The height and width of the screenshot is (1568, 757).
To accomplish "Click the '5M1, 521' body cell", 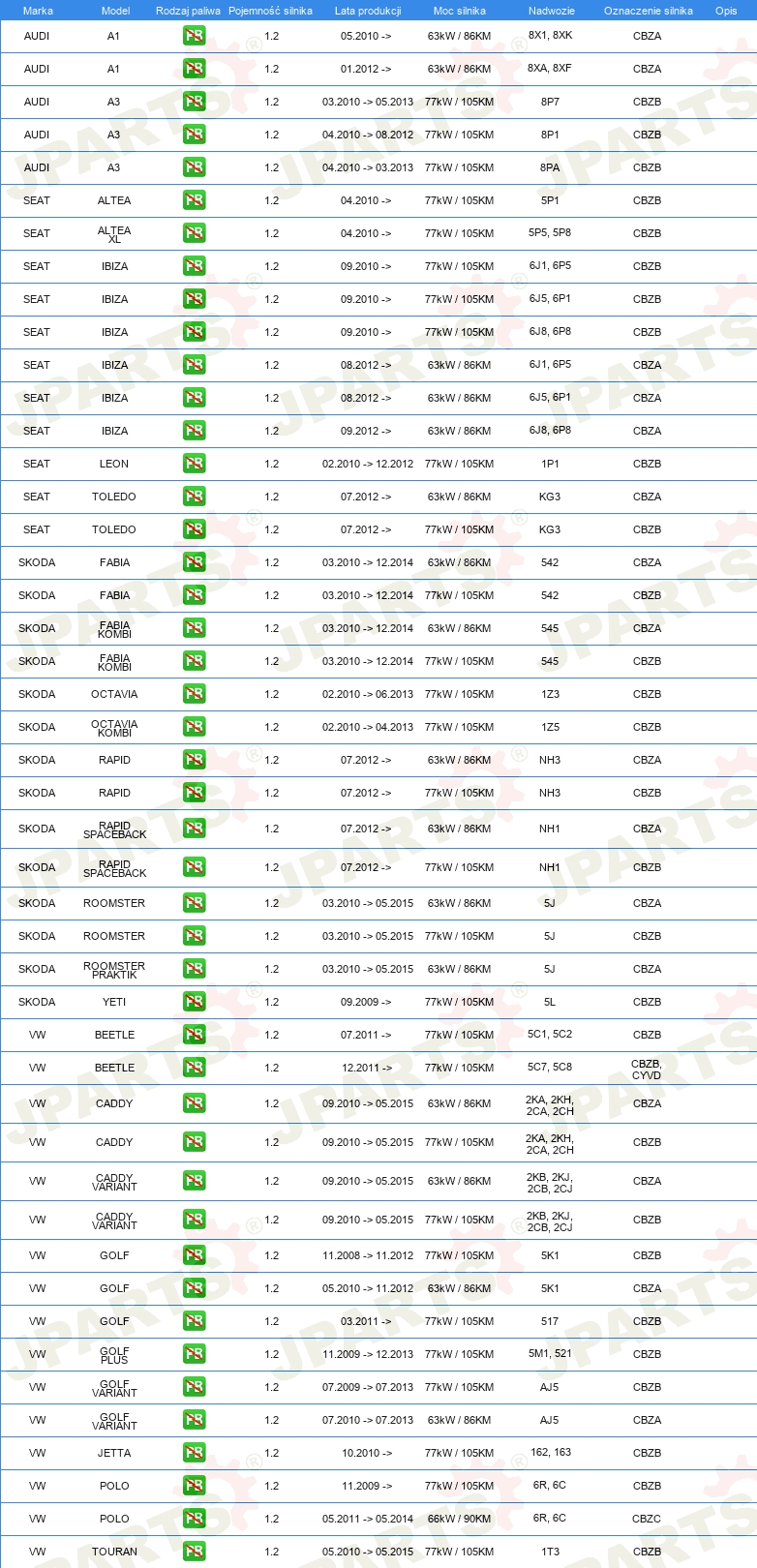I will (550, 1354).
